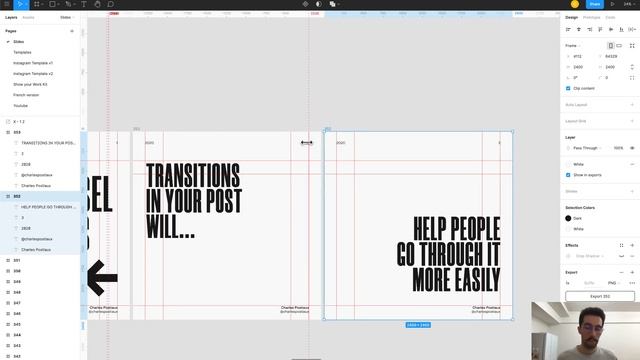Click the Export 352 button
The width and height of the screenshot is (640, 360).
pyautogui.click(x=600, y=296)
